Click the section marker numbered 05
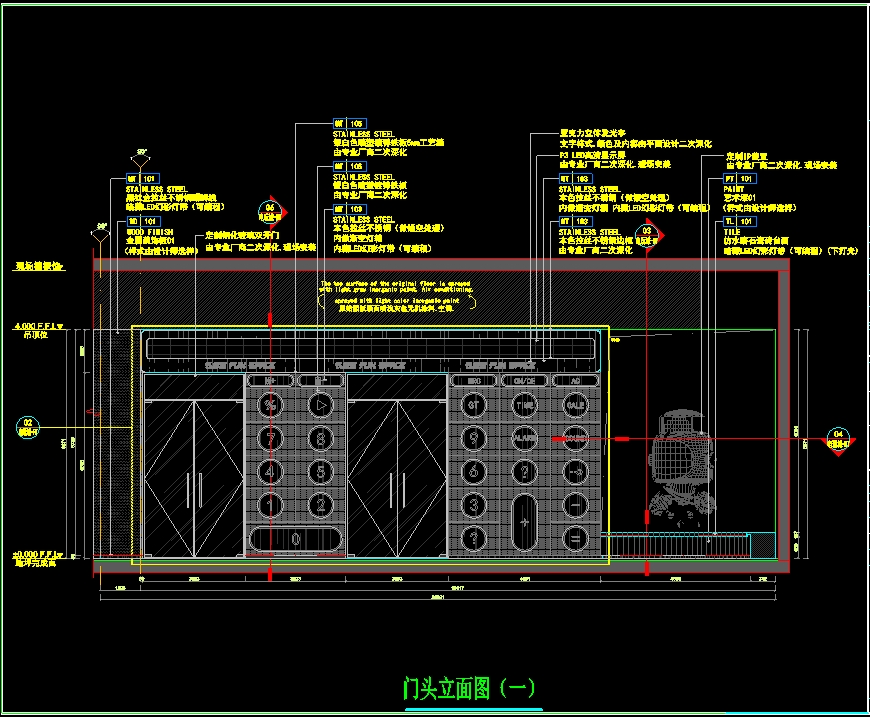This screenshot has width=870, height=717. click(268, 211)
